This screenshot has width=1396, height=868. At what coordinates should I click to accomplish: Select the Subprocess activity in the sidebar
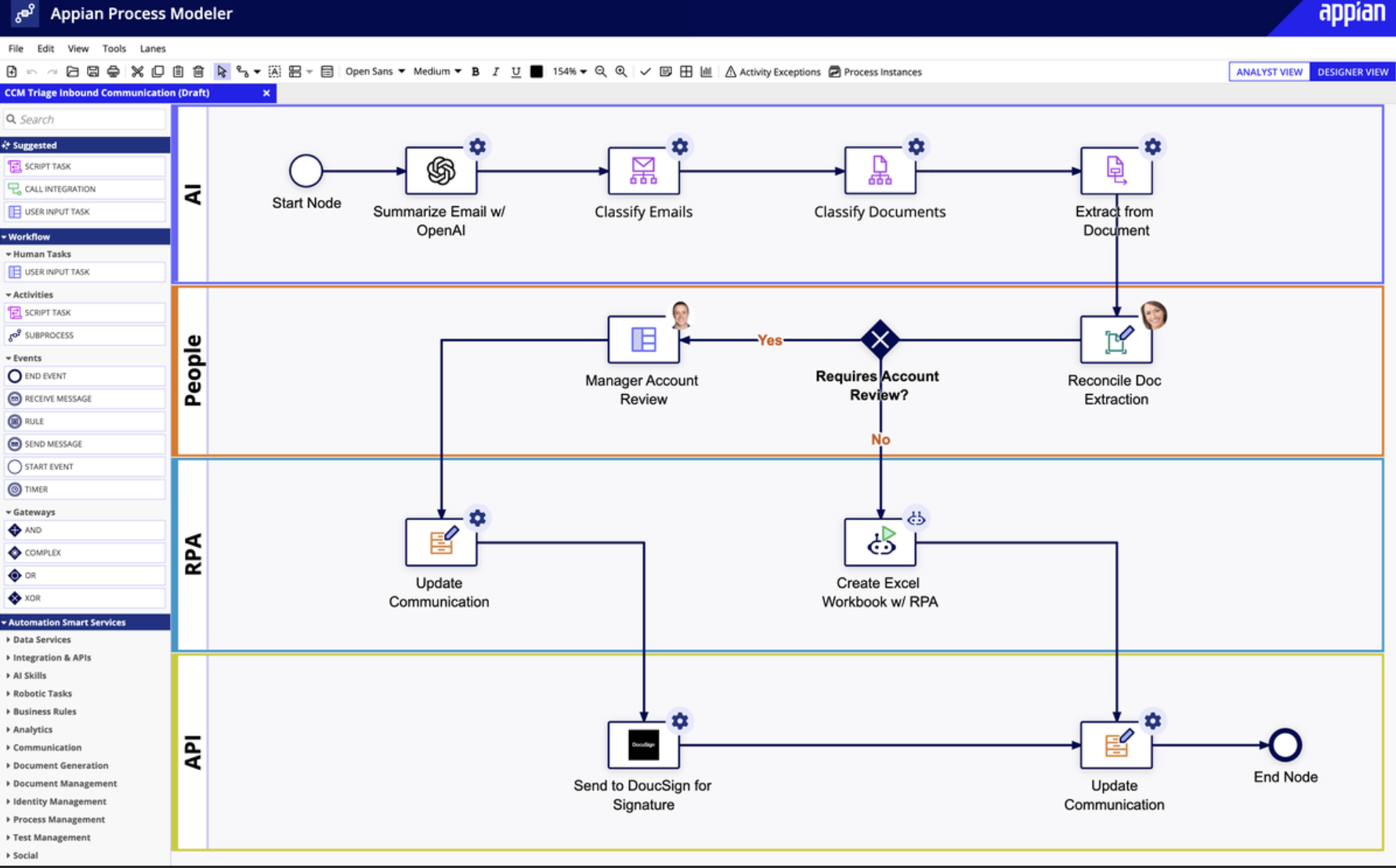(x=84, y=335)
